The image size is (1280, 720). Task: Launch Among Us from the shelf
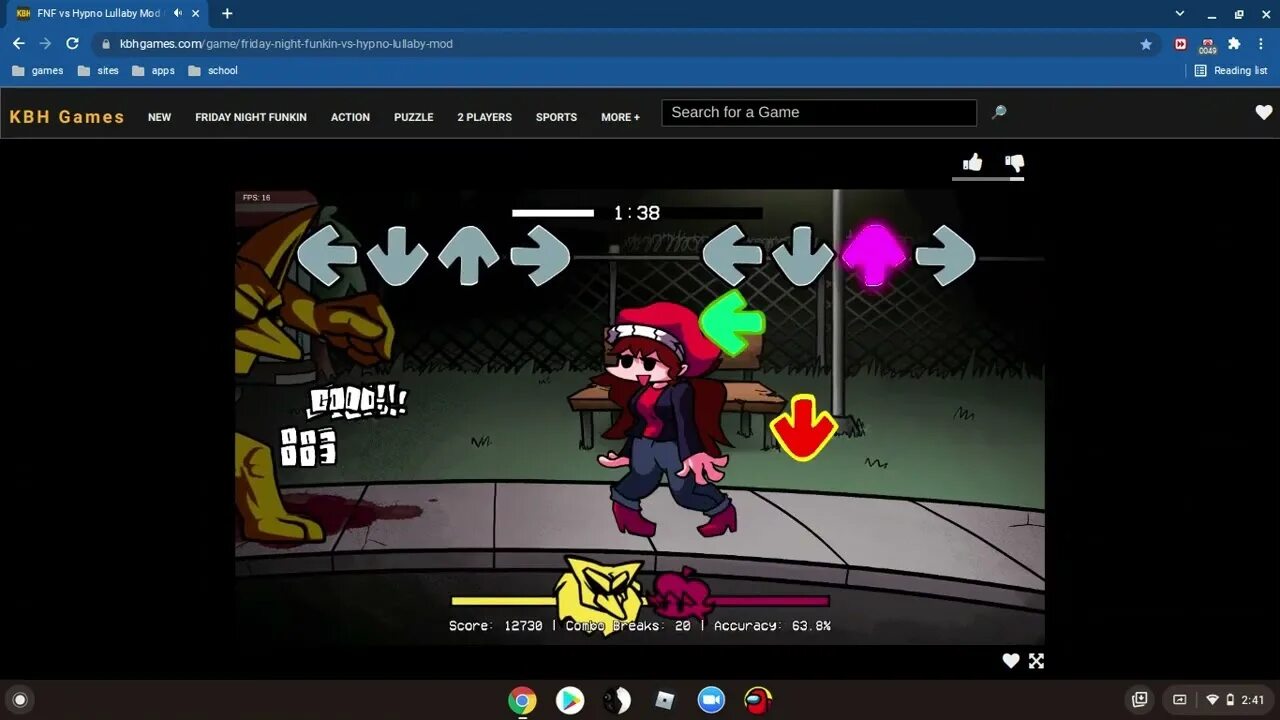click(x=759, y=701)
